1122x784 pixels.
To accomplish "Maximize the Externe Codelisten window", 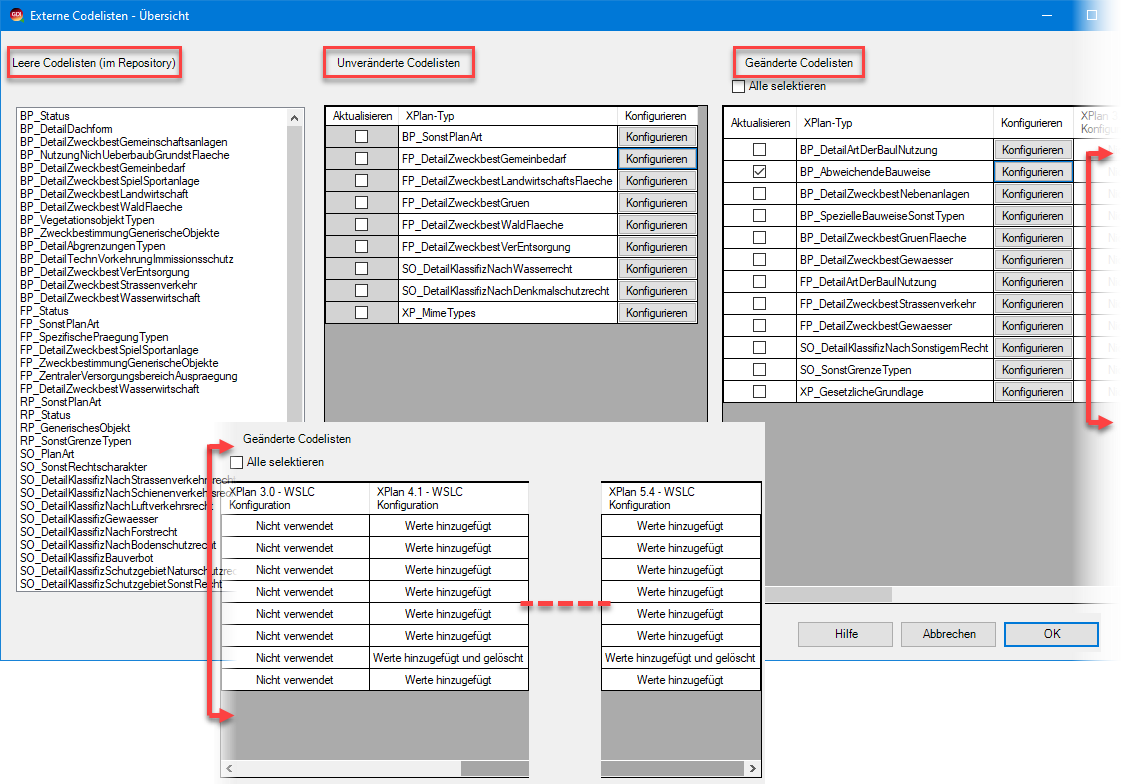I will [x=1092, y=15].
